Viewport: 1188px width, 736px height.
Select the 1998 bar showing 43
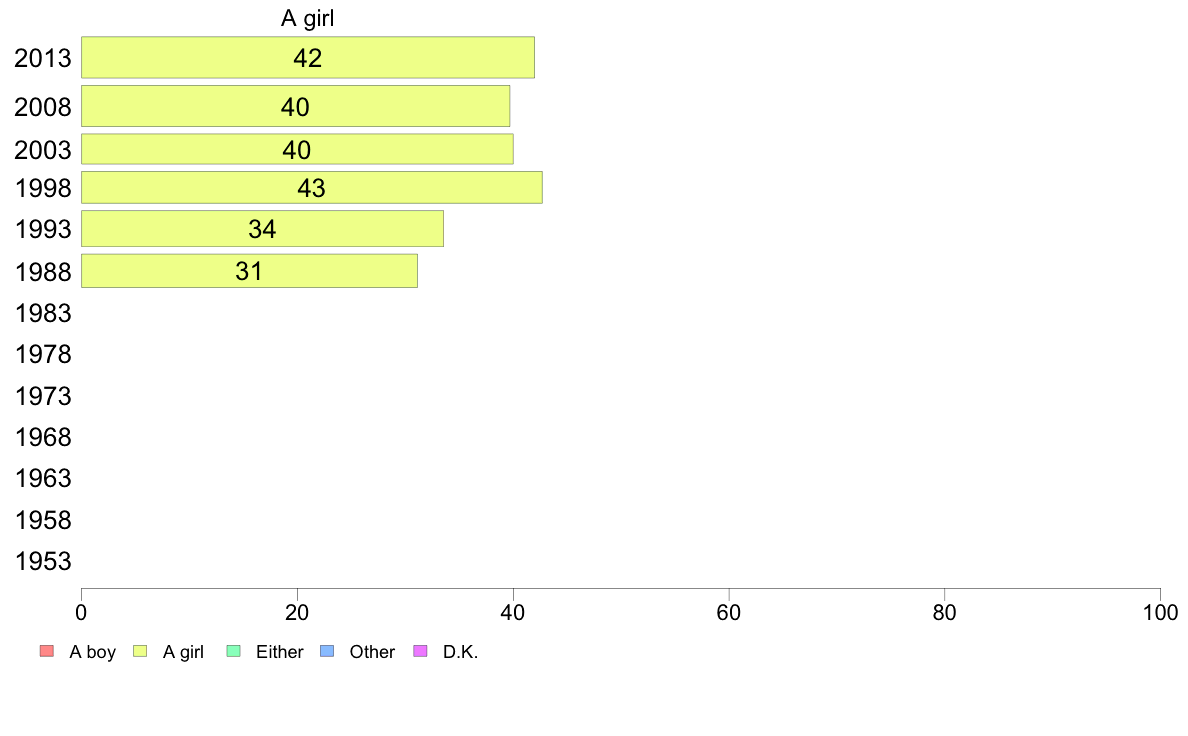point(311,187)
